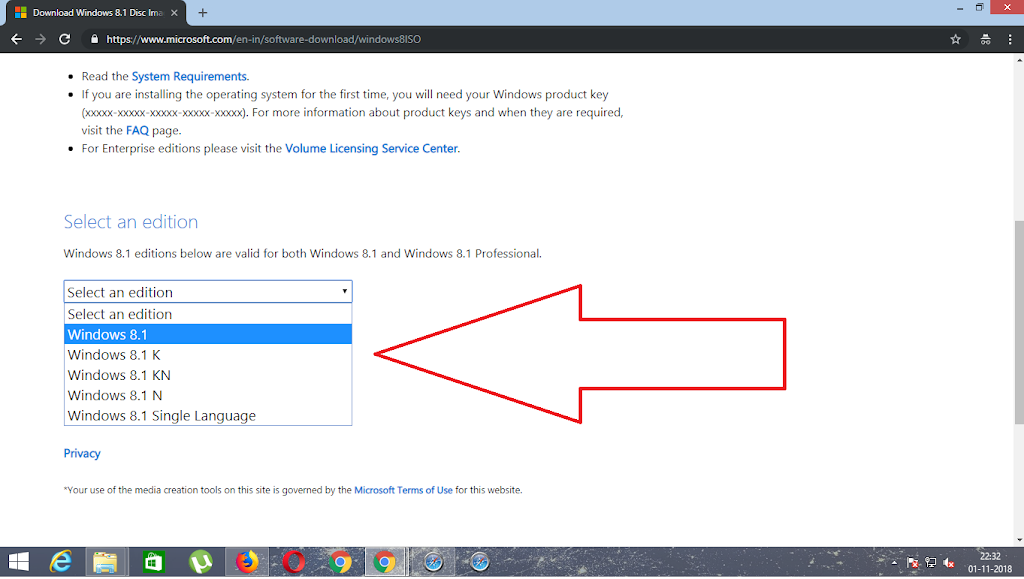Visit the Volume Licensing Service Center link
This screenshot has height=579, width=1024.
371,148
